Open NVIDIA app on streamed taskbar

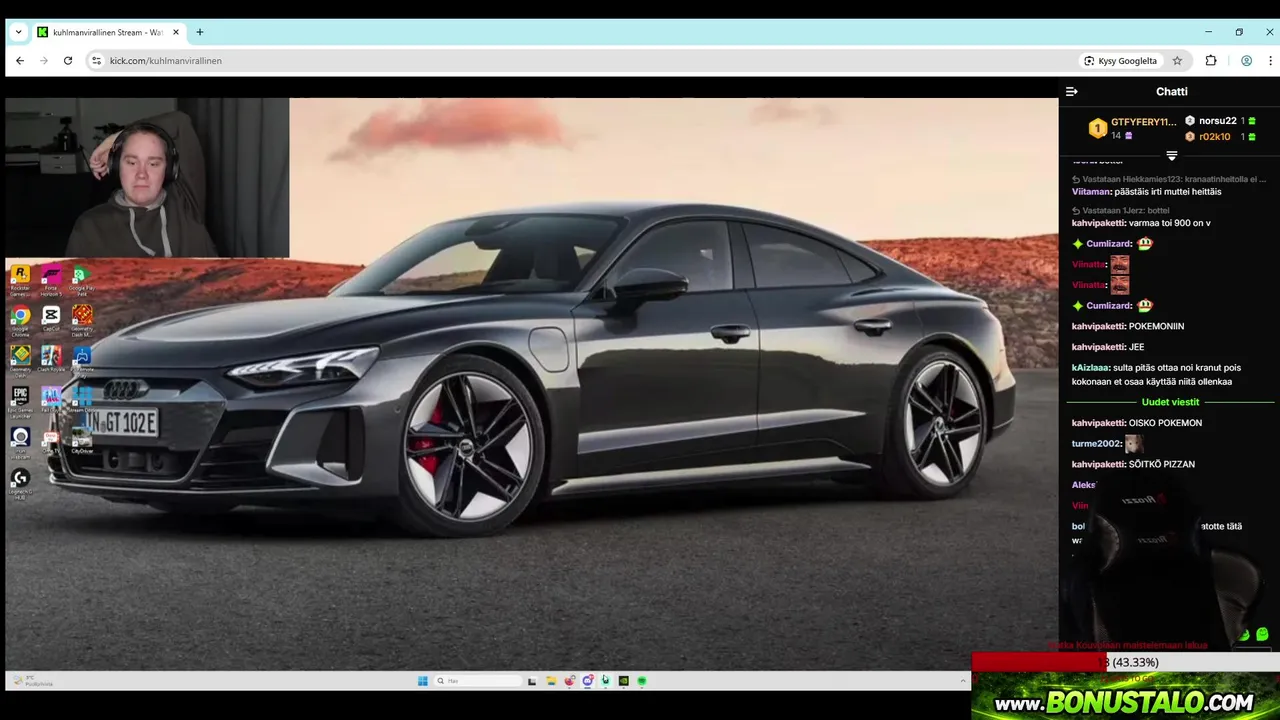(x=623, y=681)
